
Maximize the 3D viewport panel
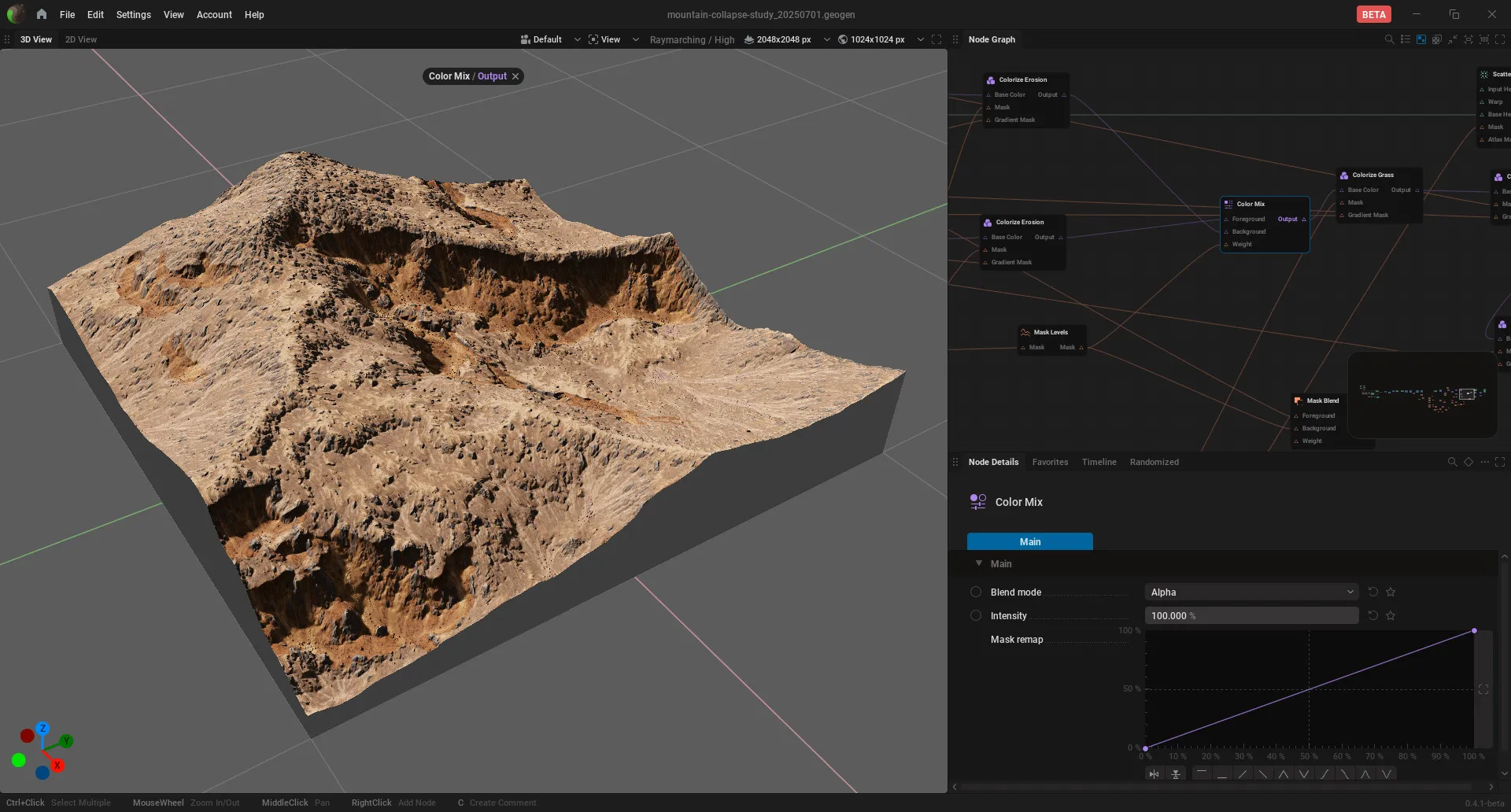tap(937, 39)
